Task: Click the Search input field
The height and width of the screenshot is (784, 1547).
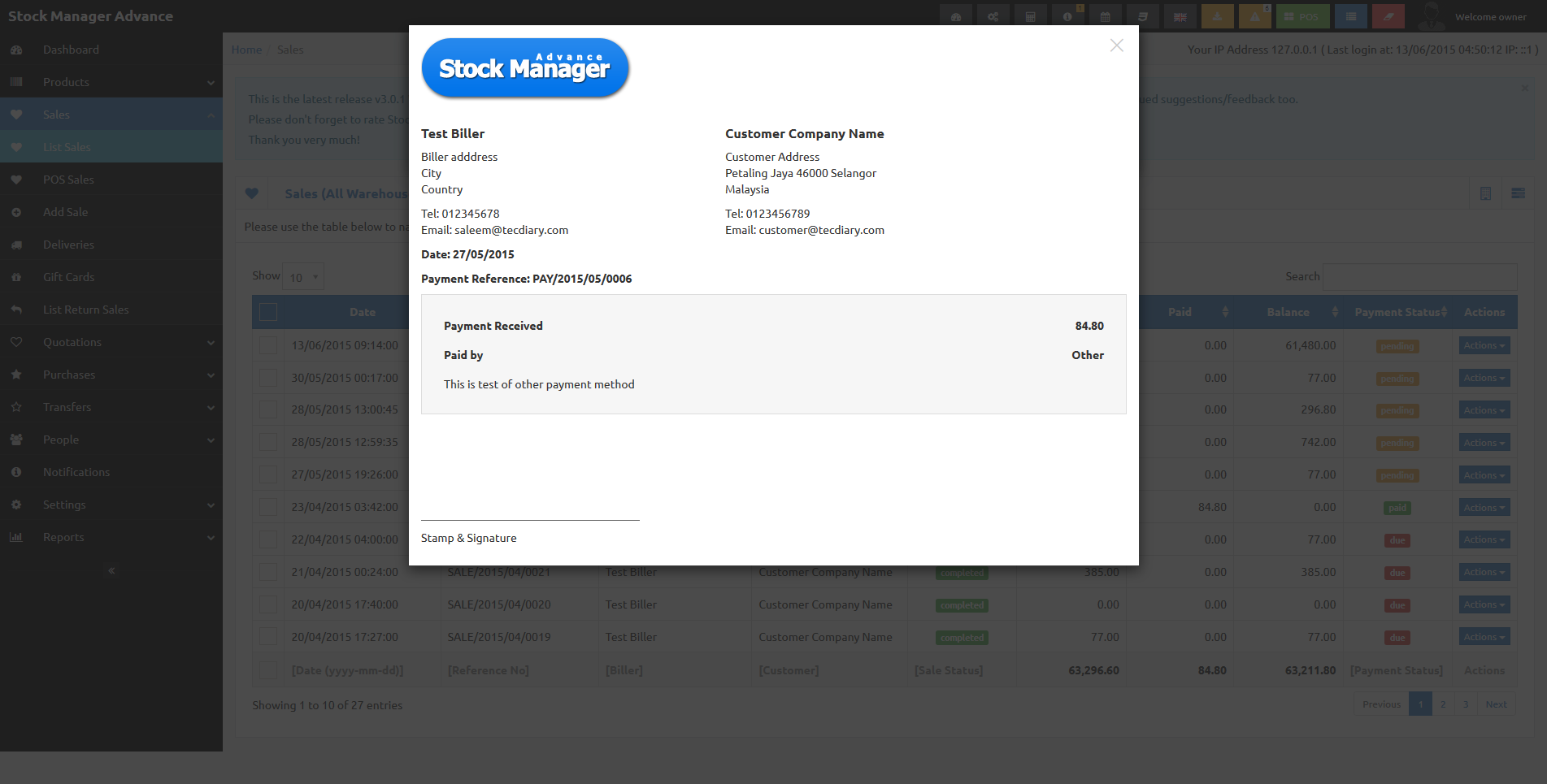Action: click(x=1419, y=277)
